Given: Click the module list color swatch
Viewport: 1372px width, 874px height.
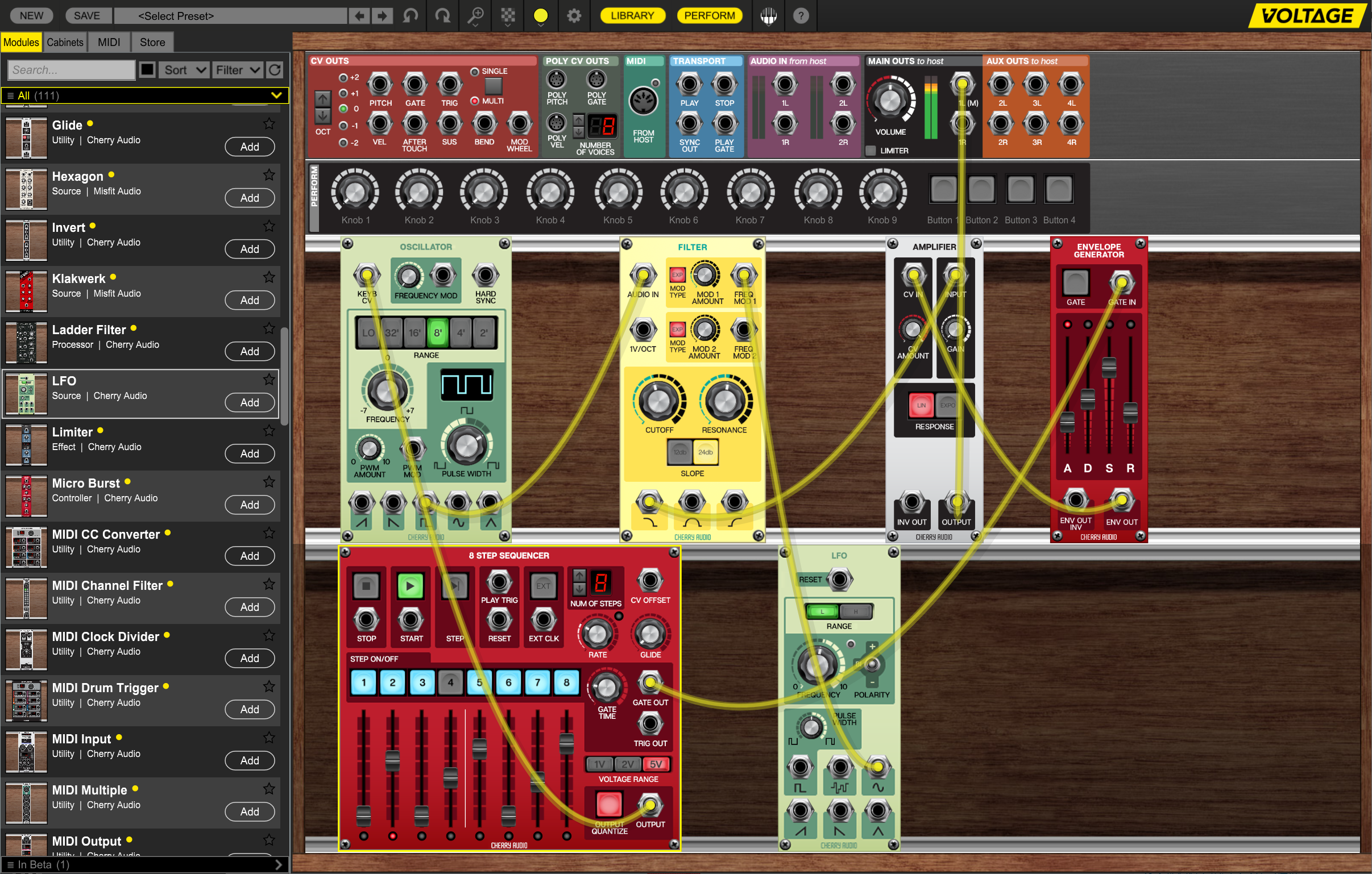Looking at the screenshot, I should tap(147, 70).
